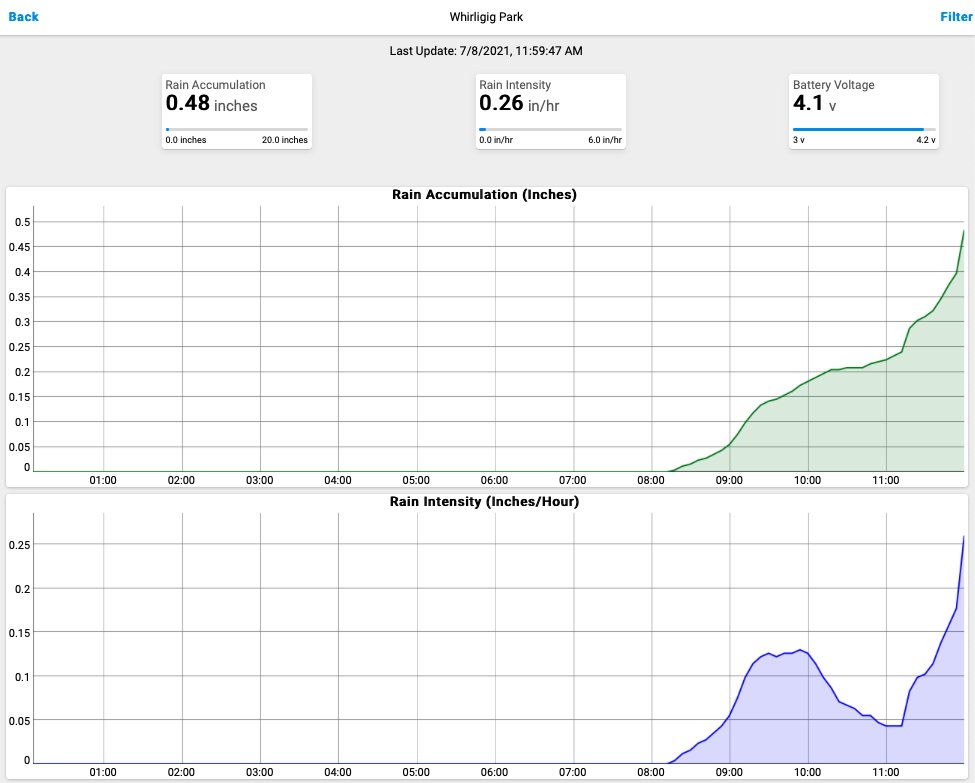Screen dimensions: 975x783
Task: Click the 4.1 v battery reading
Action: tap(814, 103)
